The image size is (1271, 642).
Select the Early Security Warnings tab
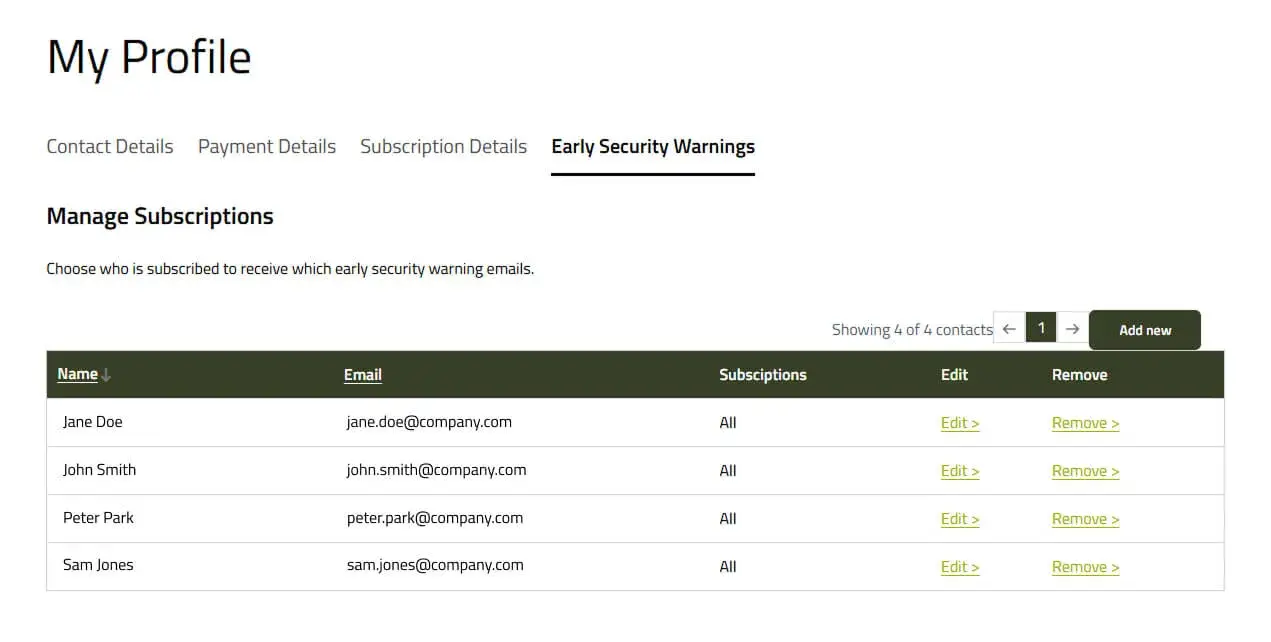click(x=653, y=147)
